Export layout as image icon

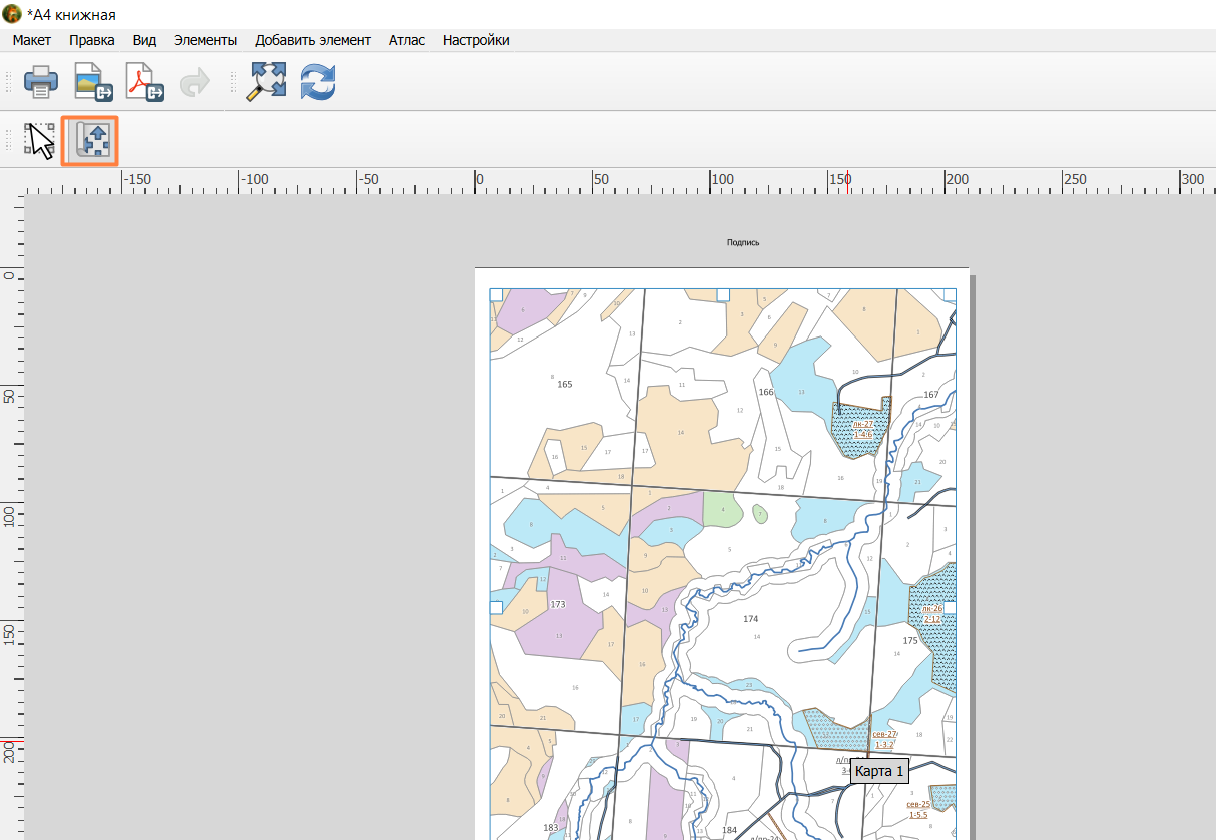coord(93,82)
